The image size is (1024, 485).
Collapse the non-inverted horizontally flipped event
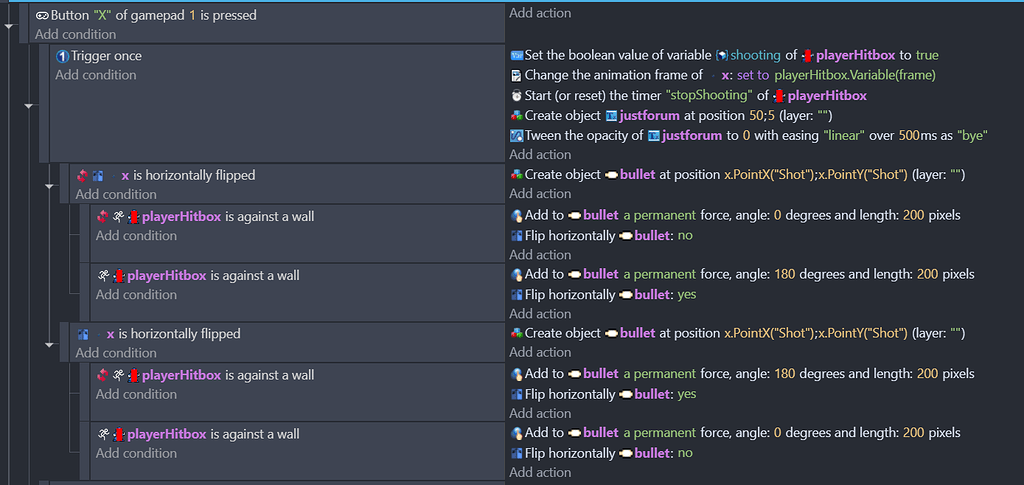tap(50, 345)
